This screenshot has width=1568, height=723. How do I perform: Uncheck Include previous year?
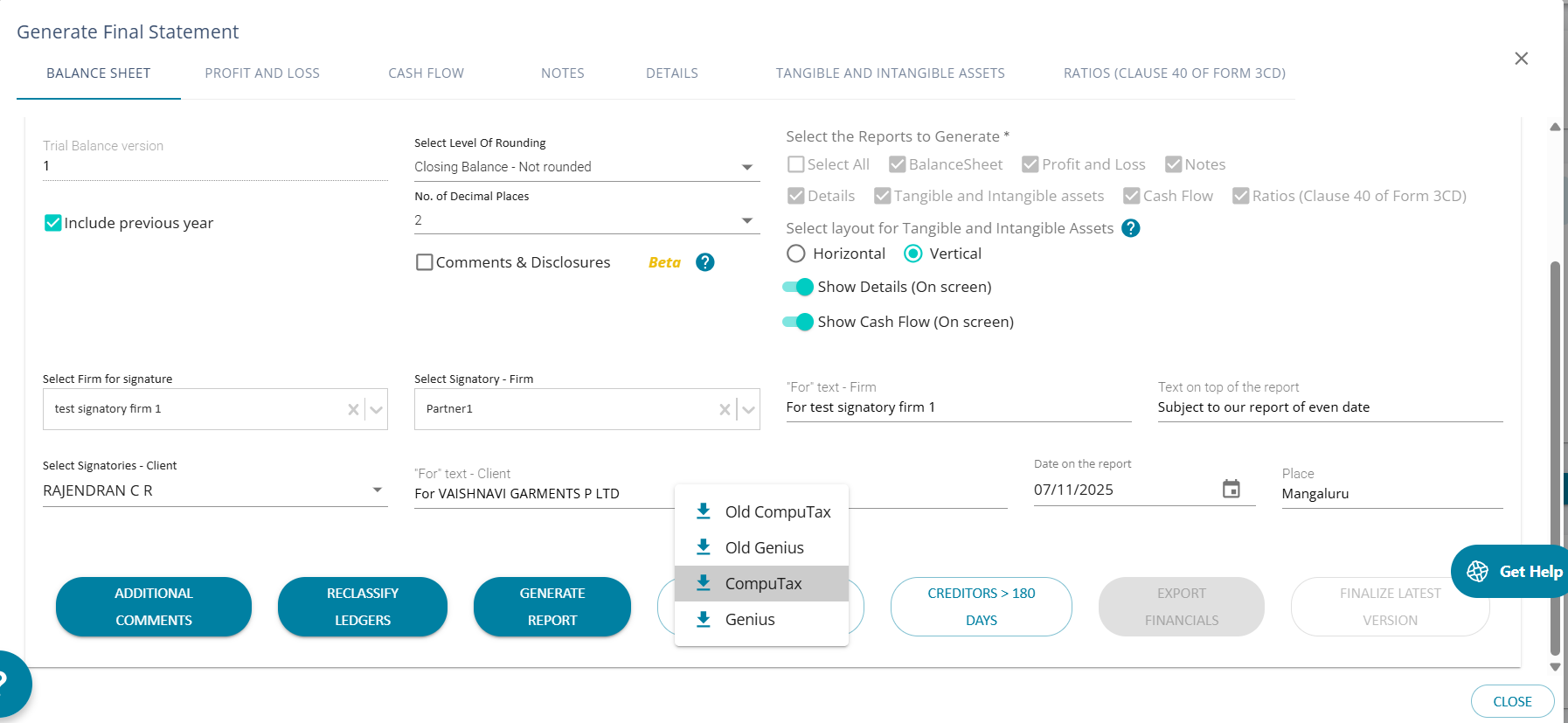(53, 223)
